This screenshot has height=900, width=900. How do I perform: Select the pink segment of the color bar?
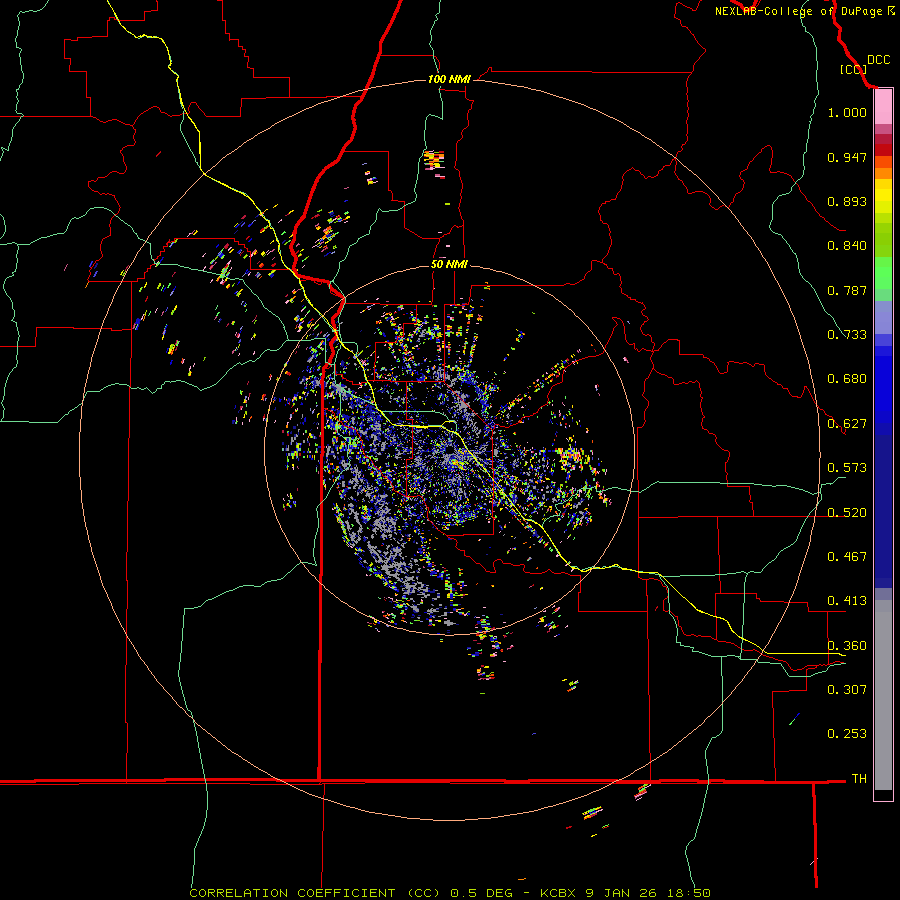coord(883,107)
